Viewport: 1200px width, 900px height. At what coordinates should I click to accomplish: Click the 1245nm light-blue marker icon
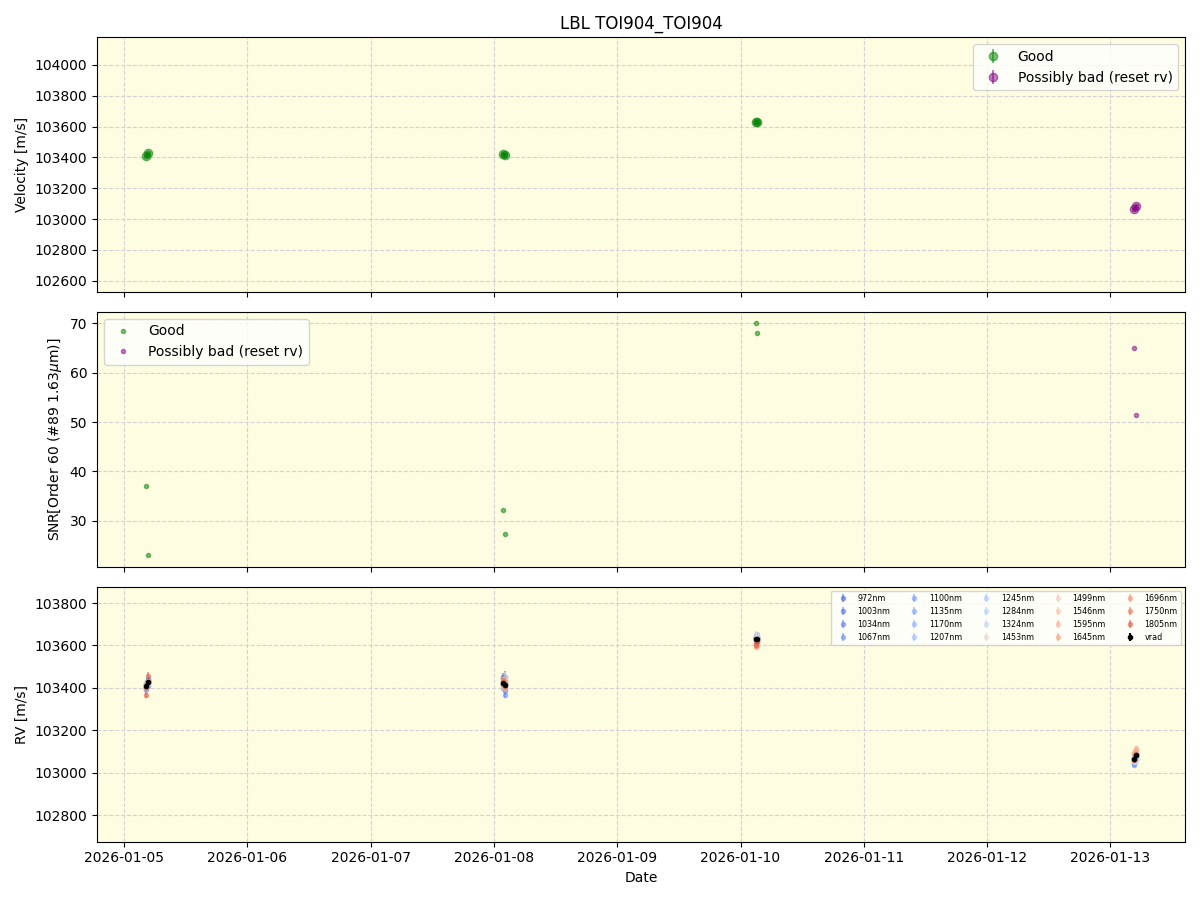[986, 598]
